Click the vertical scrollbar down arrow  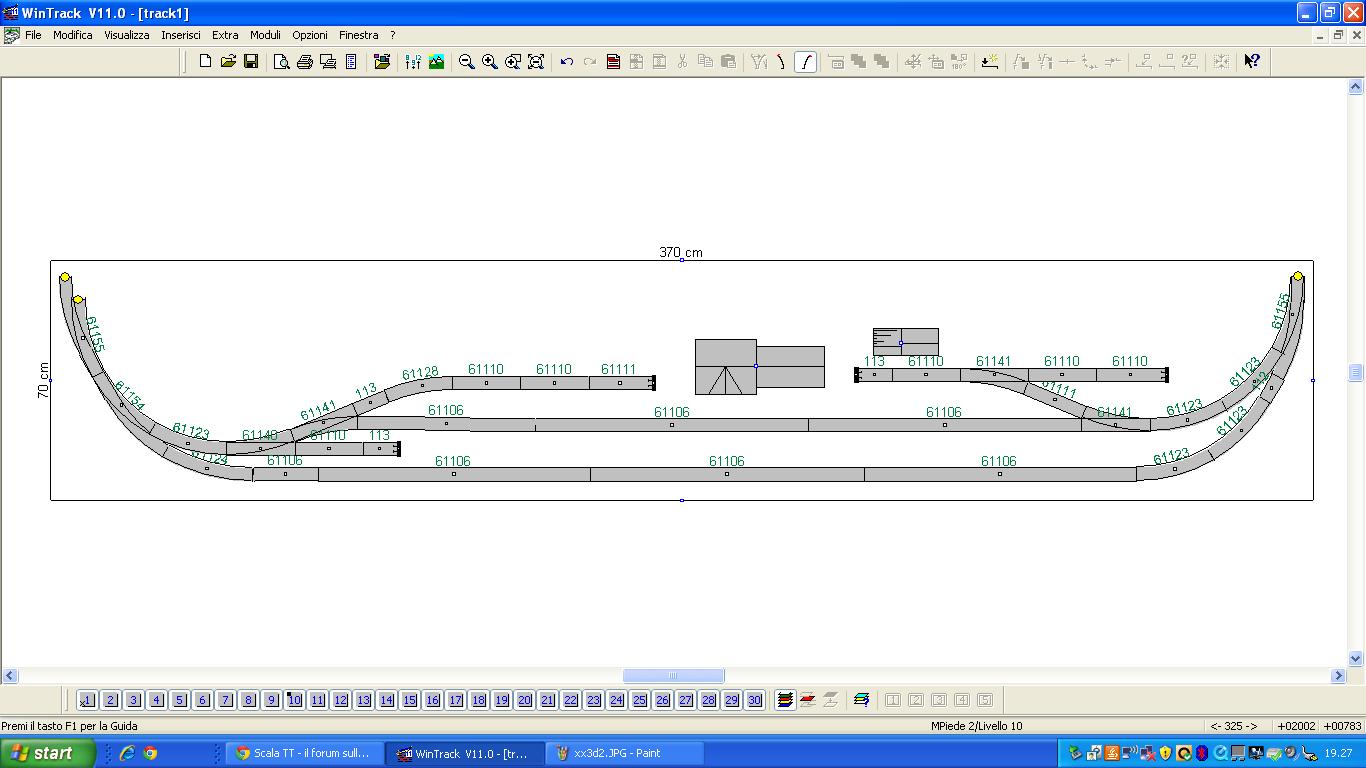1356,659
